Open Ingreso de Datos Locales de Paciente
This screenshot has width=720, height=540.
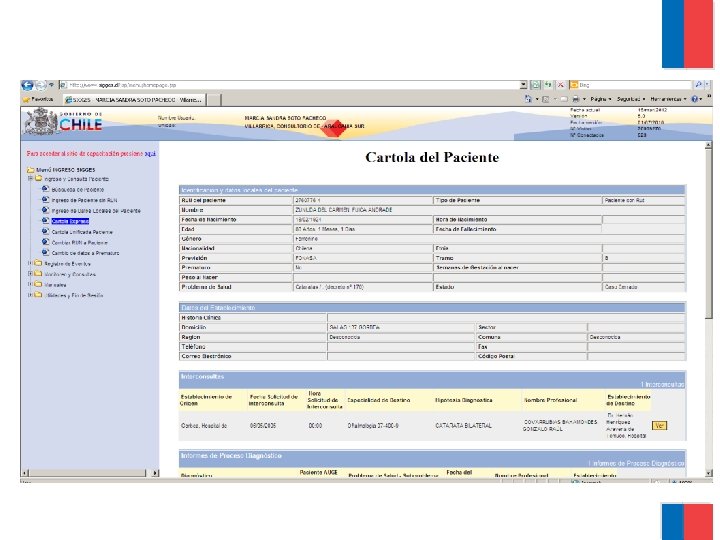[x=96, y=211]
